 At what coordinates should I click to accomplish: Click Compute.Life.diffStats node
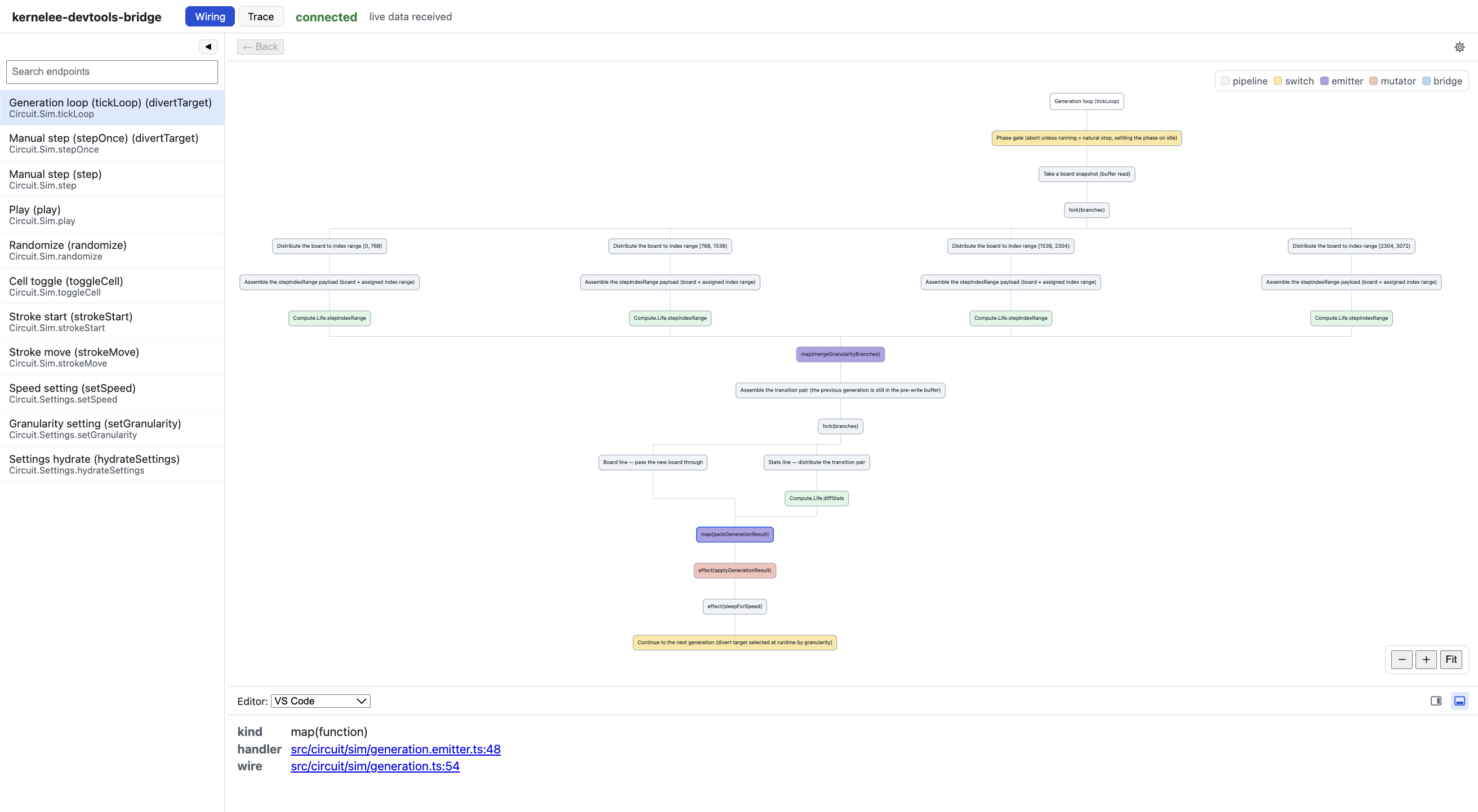coord(817,498)
